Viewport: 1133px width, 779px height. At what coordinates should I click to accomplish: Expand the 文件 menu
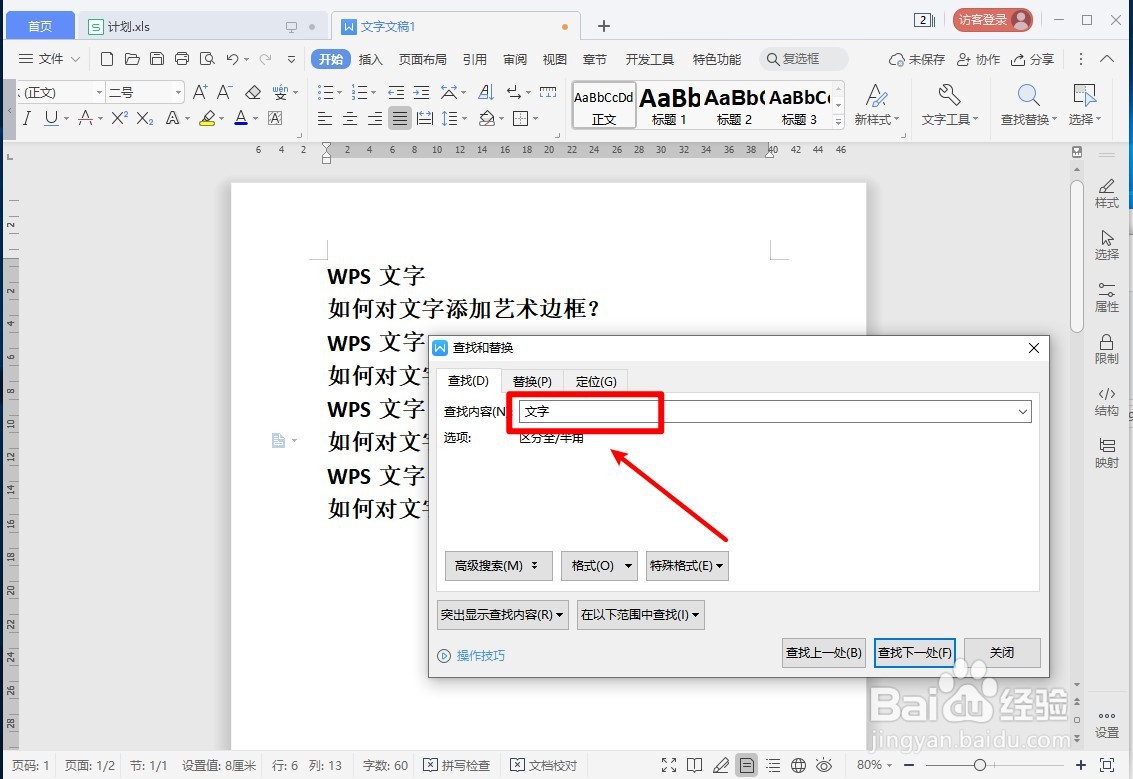coord(50,59)
